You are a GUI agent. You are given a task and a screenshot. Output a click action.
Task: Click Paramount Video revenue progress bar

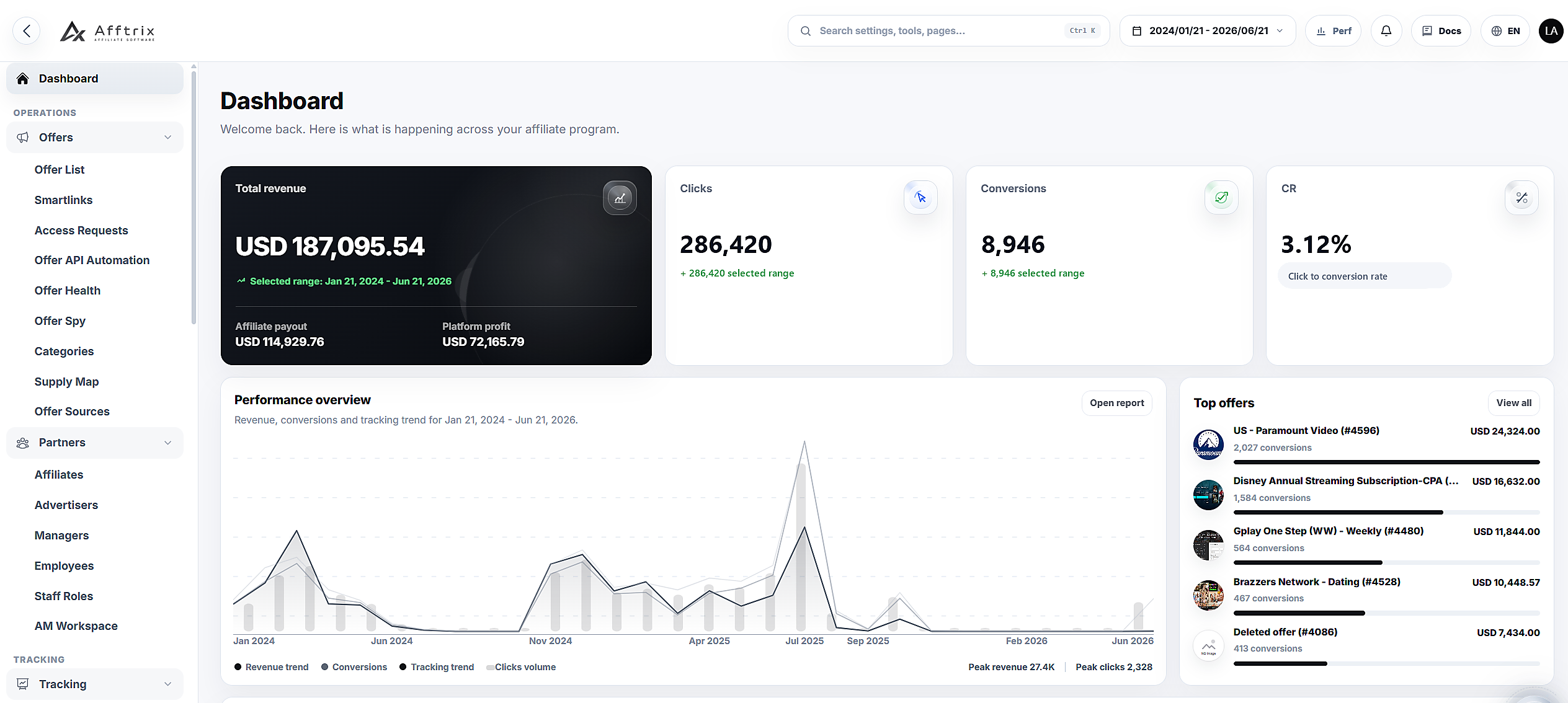pyautogui.click(x=1386, y=462)
